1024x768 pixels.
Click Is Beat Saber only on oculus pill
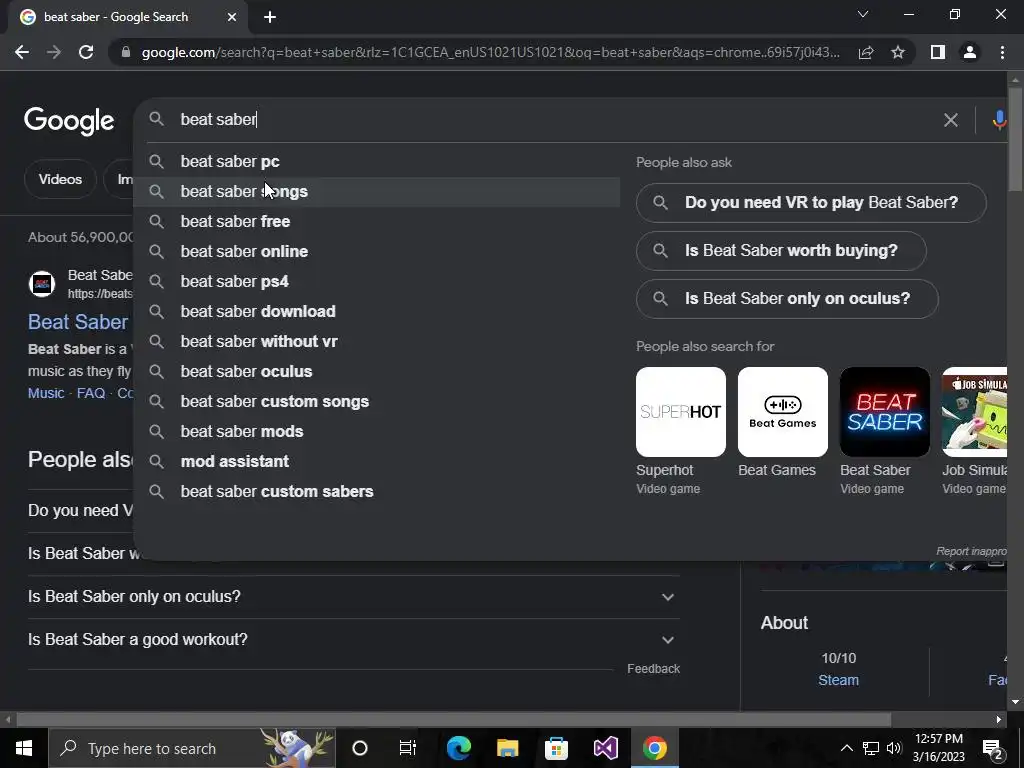coord(787,298)
